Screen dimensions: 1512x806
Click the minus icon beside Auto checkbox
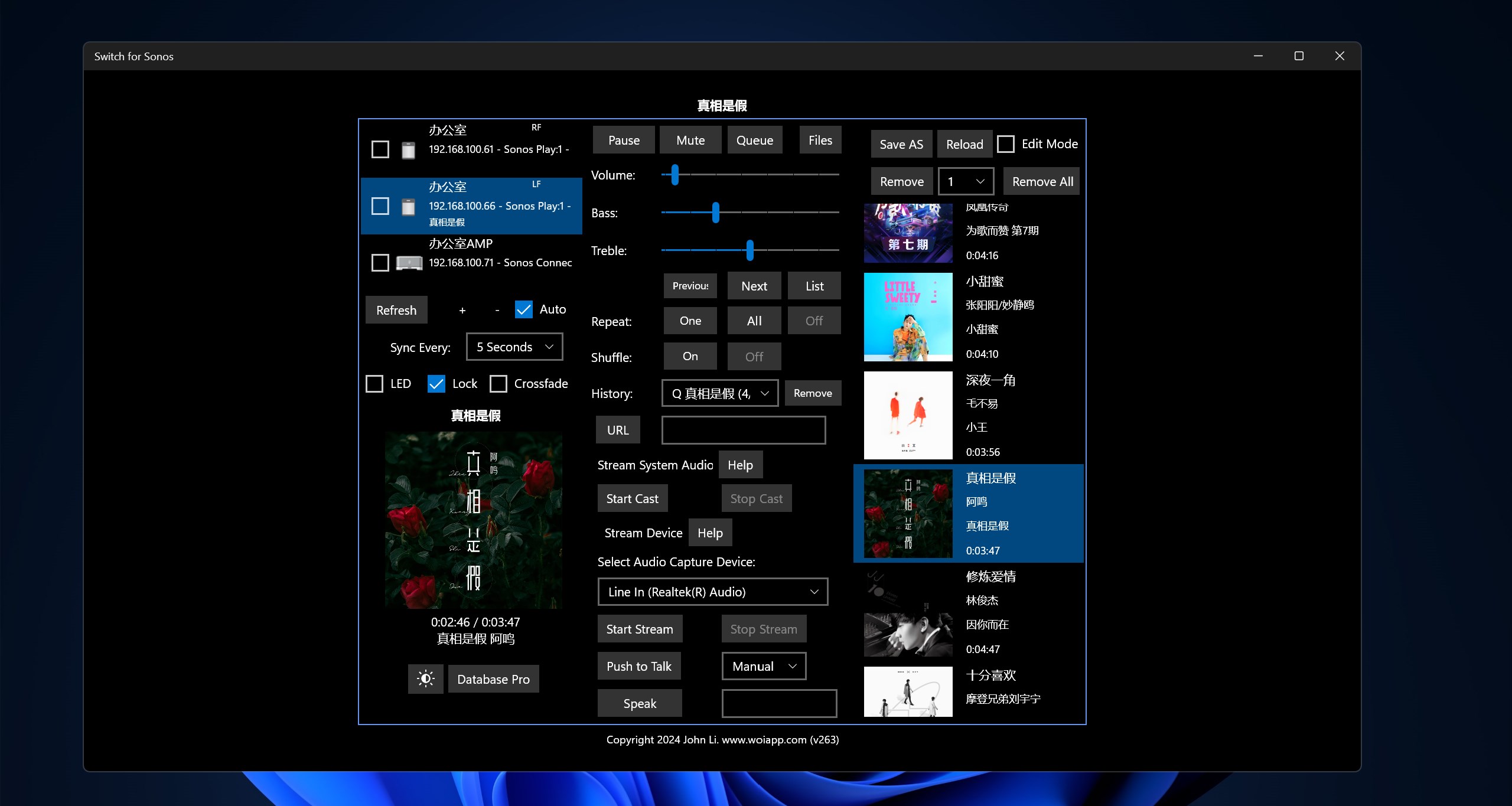(x=497, y=310)
